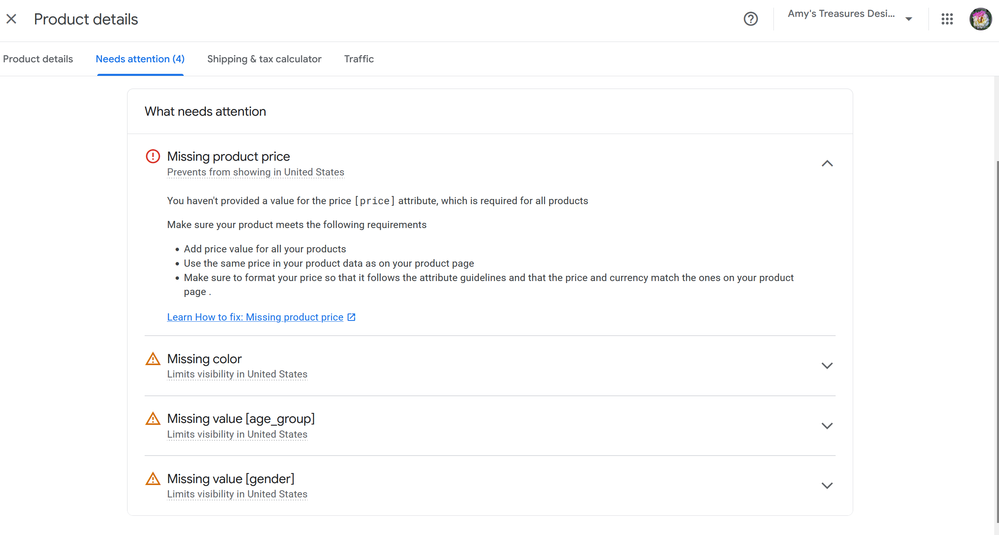Open the help question mark icon
999x535 pixels.
pos(750,19)
